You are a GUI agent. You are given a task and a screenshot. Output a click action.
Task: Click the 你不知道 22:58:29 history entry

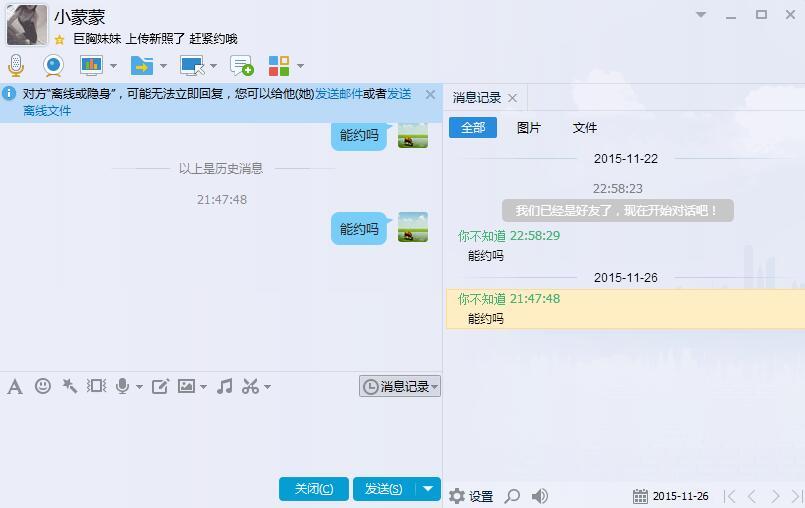point(509,236)
